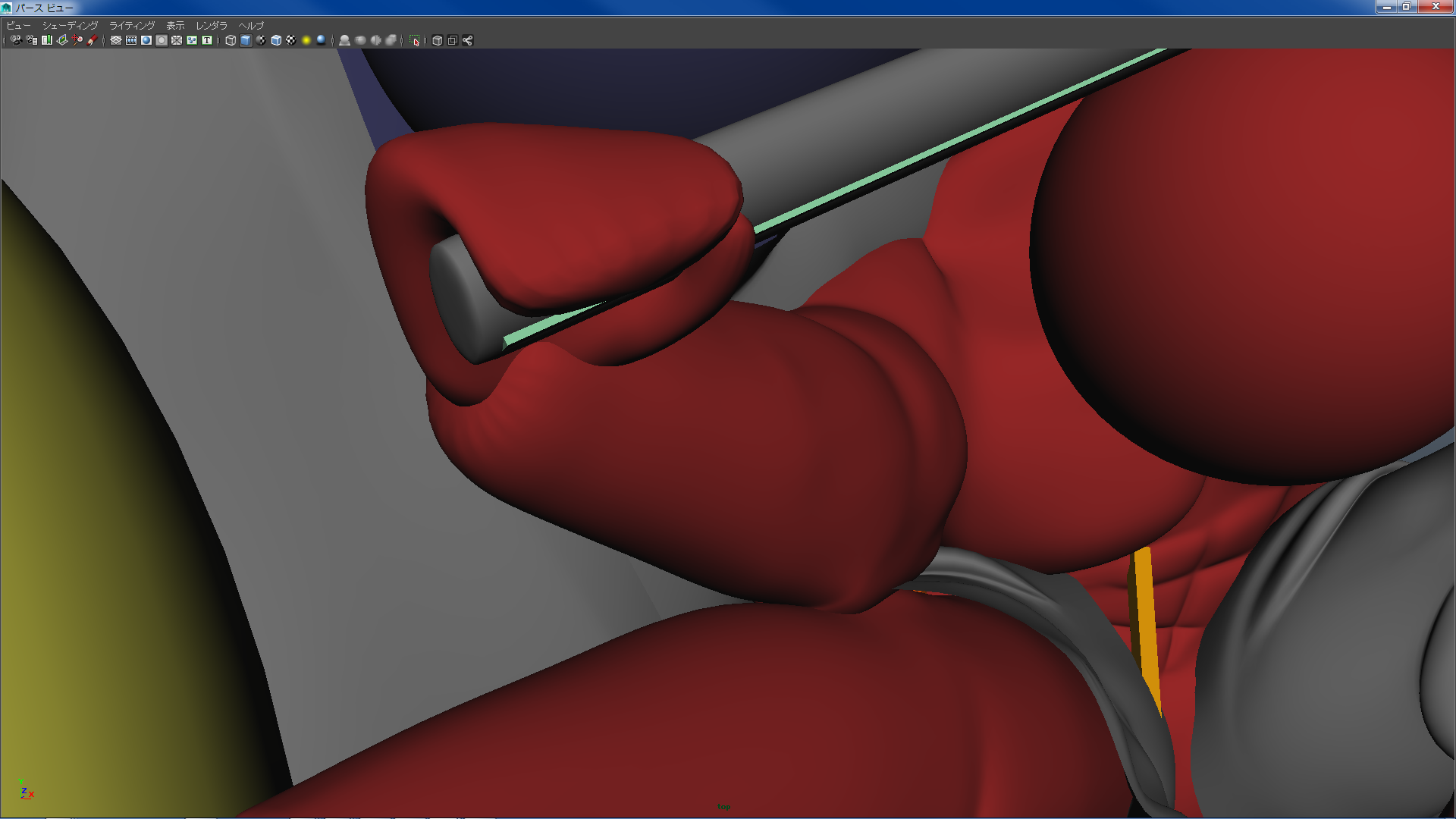
Task: Toggle Wireframe on Shaded cube icon
Action: (276, 40)
